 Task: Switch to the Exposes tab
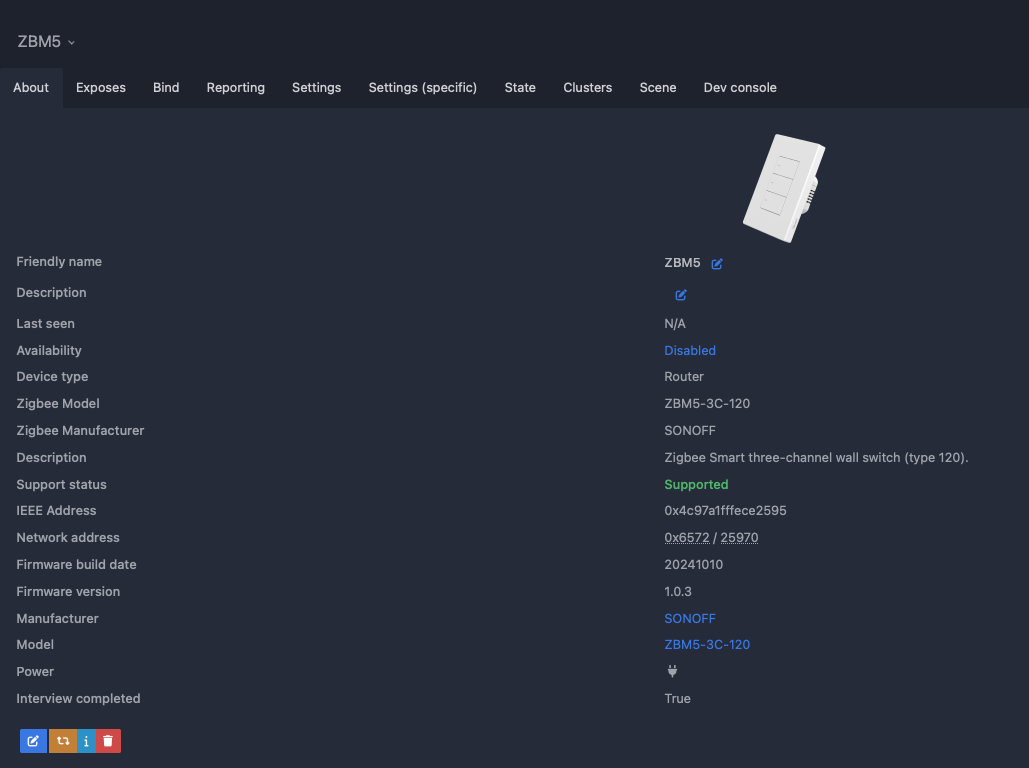[100, 87]
